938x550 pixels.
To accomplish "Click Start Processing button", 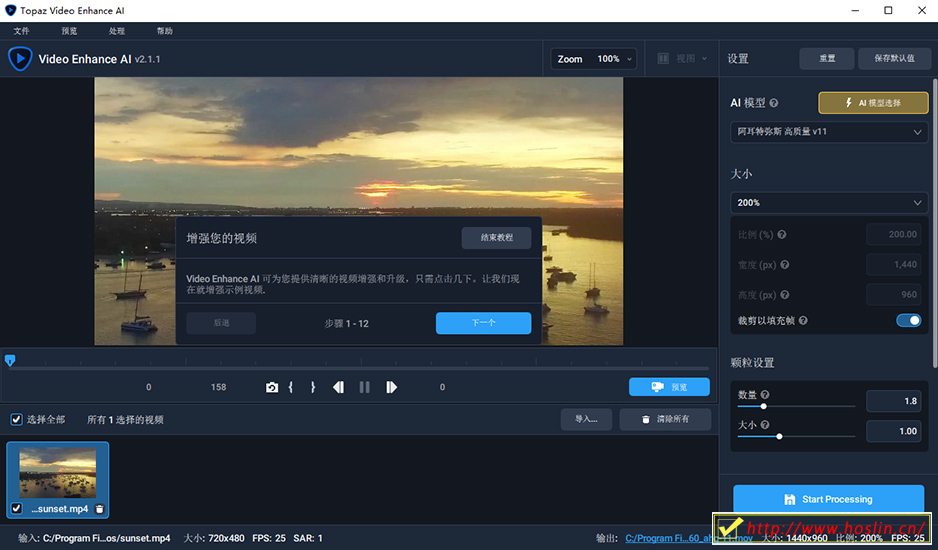I will click(x=829, y=499).
